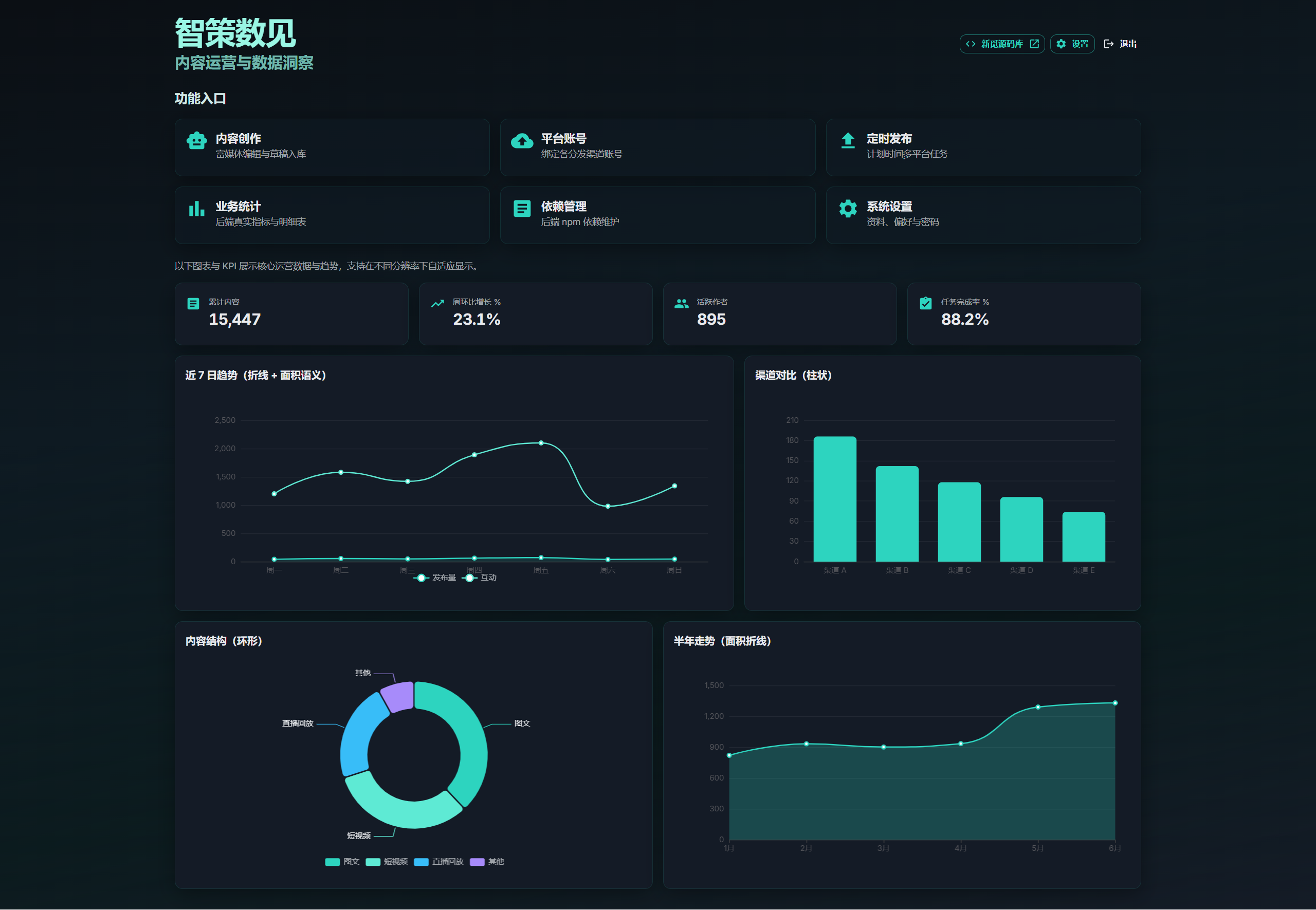The height and width of the screenshot is (910, 1316).
Task: Open the 设置 button in header
Action: [x=1072, y=44]
